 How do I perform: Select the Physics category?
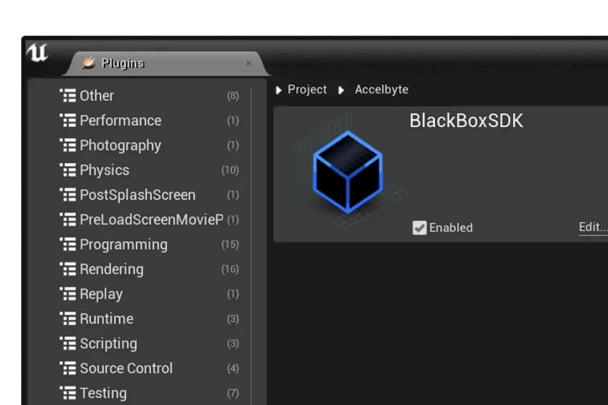click(149, 170)
